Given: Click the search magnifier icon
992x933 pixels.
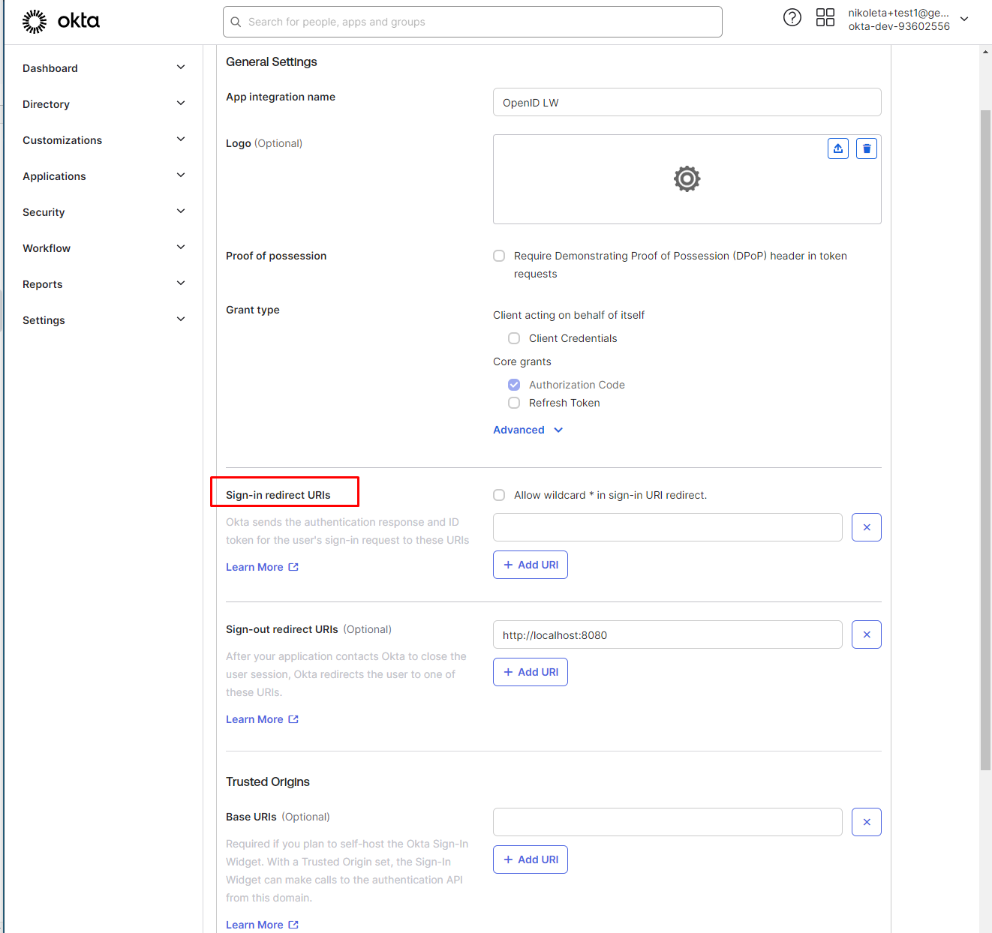Looking at the screenshot, I should (235, 22).
